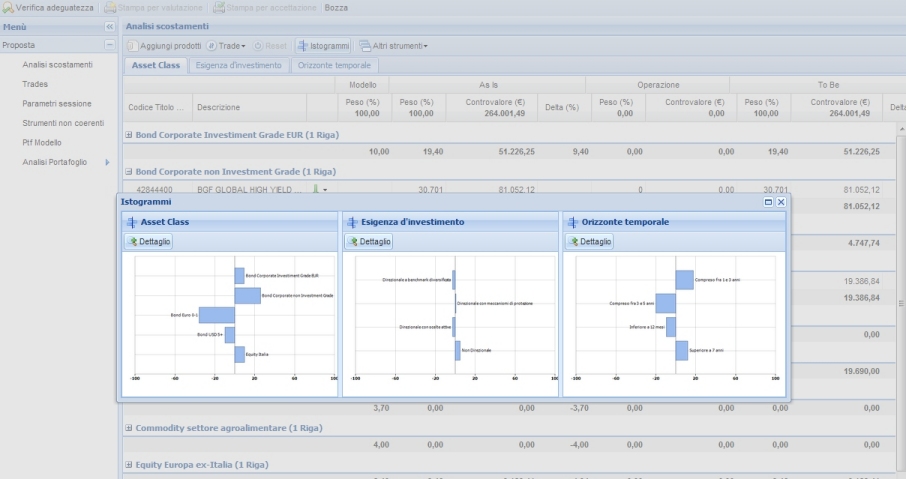Click Bond Corporate non Investment Grade chart bar
Screen dimensions: 906x479
248,296
